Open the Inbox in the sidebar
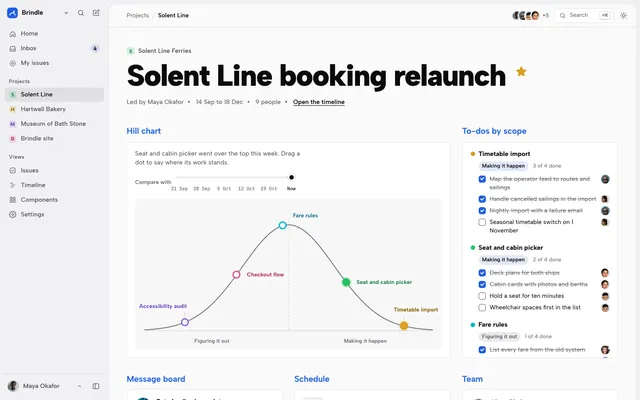The height and width of the screenshot is (400, 640). (x=54, y=48)
